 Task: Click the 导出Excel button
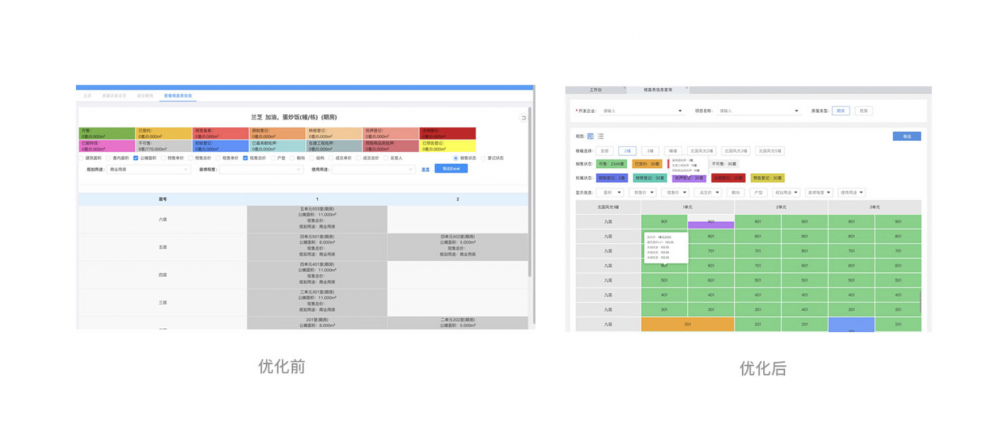pyautogui.click(x=451, y=169)
